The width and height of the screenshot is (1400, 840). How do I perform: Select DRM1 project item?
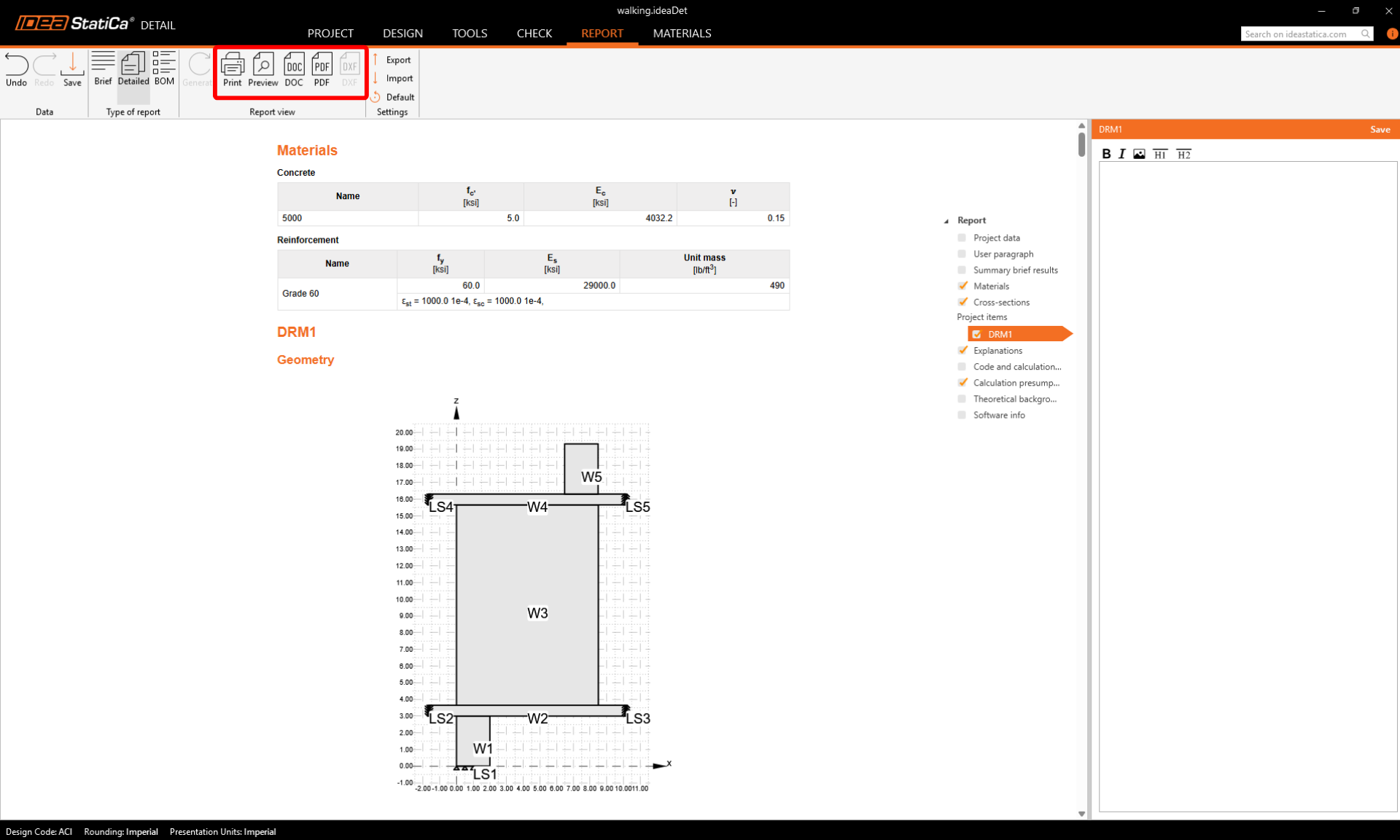click(1000, 334)
